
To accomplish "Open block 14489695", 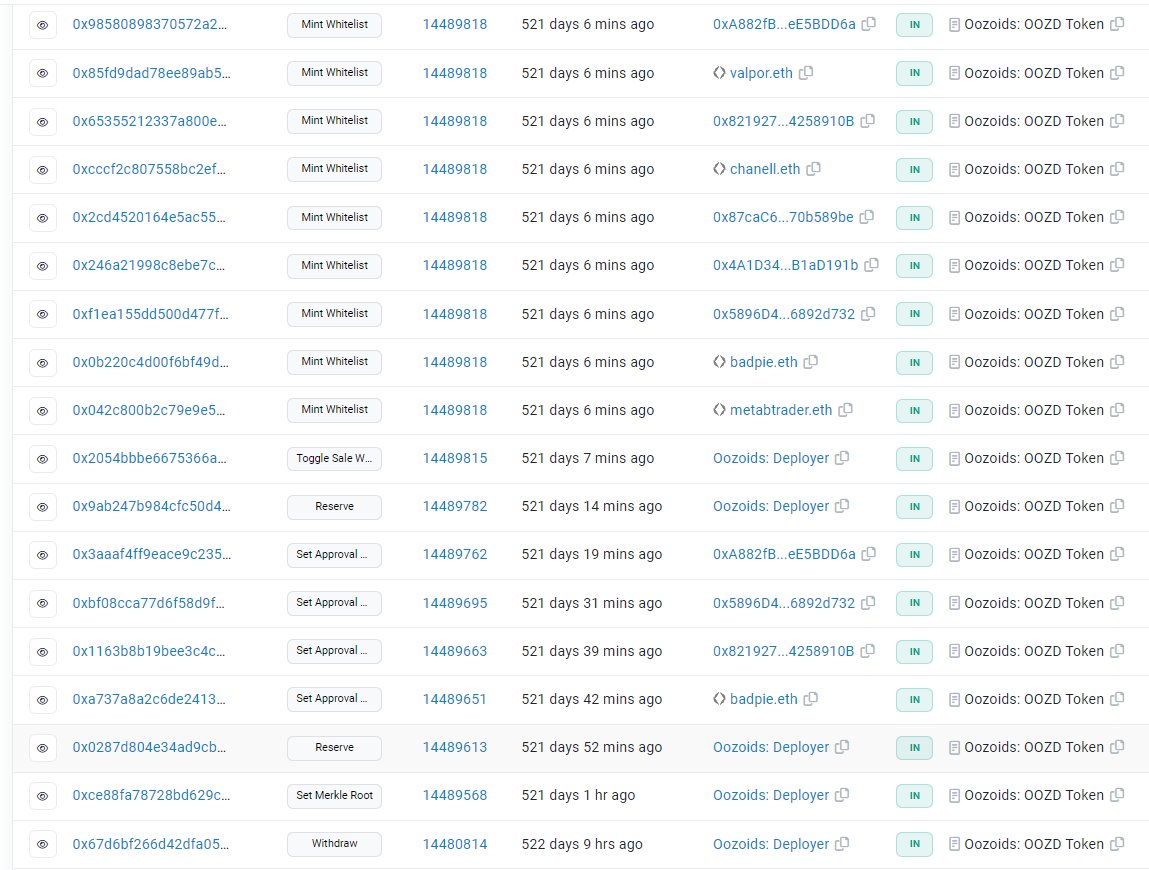I will pyautogui.click(x=454, y=603).
